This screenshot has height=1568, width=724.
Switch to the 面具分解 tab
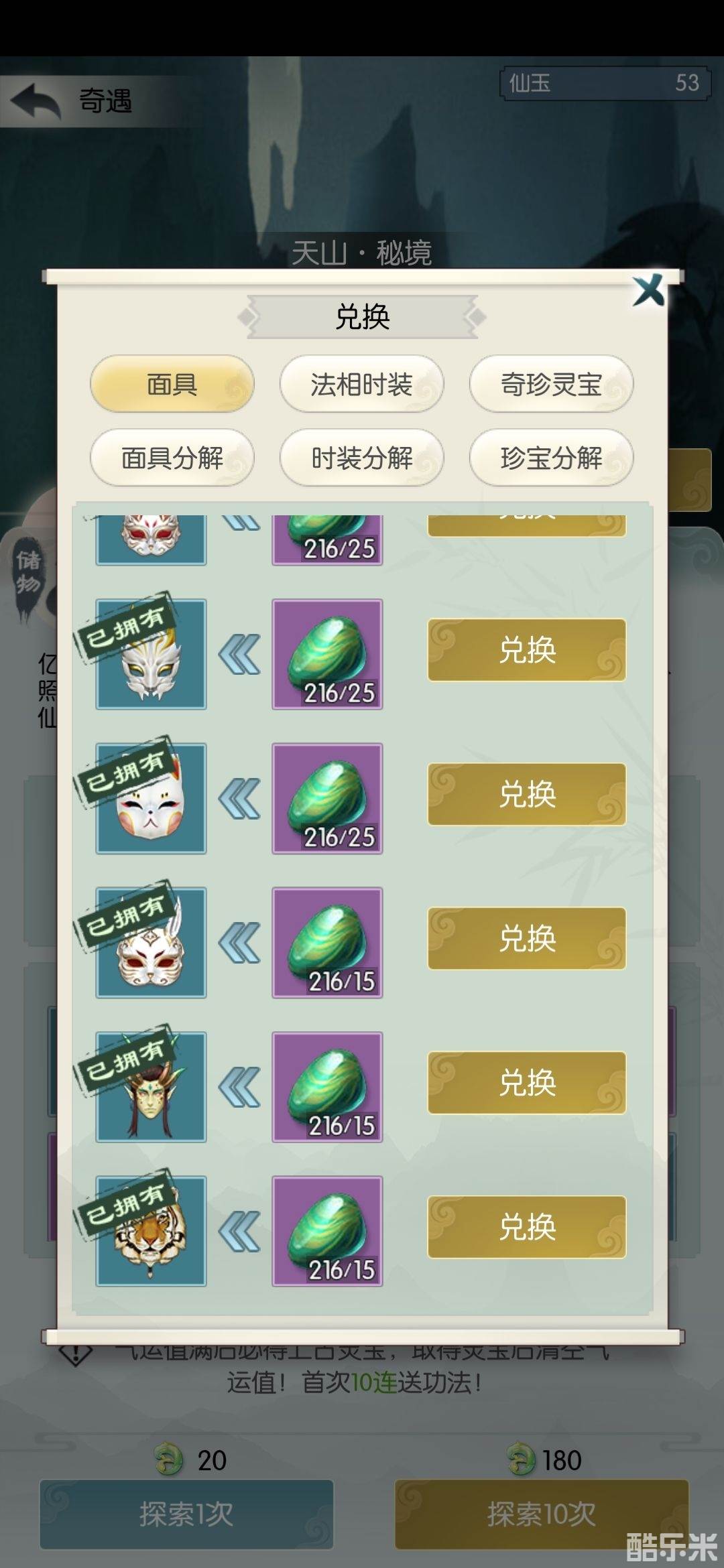[x=172, y=458]
